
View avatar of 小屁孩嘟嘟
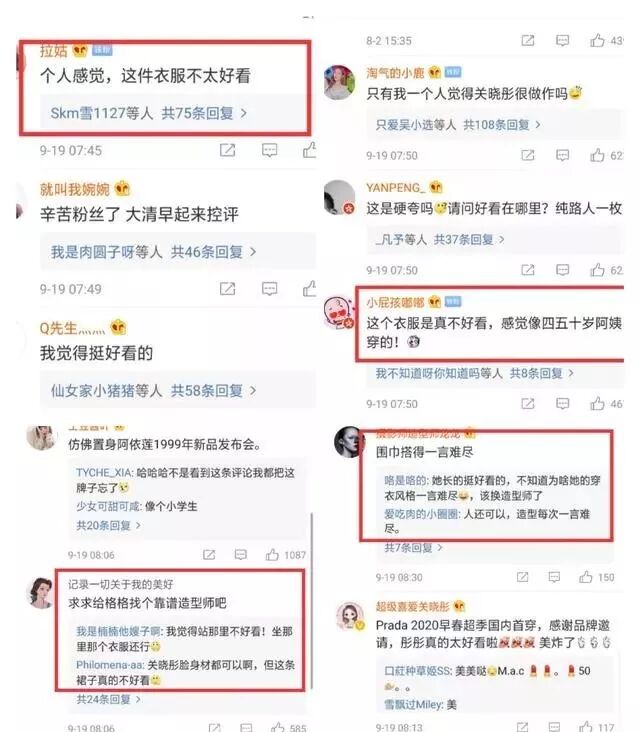339,311
